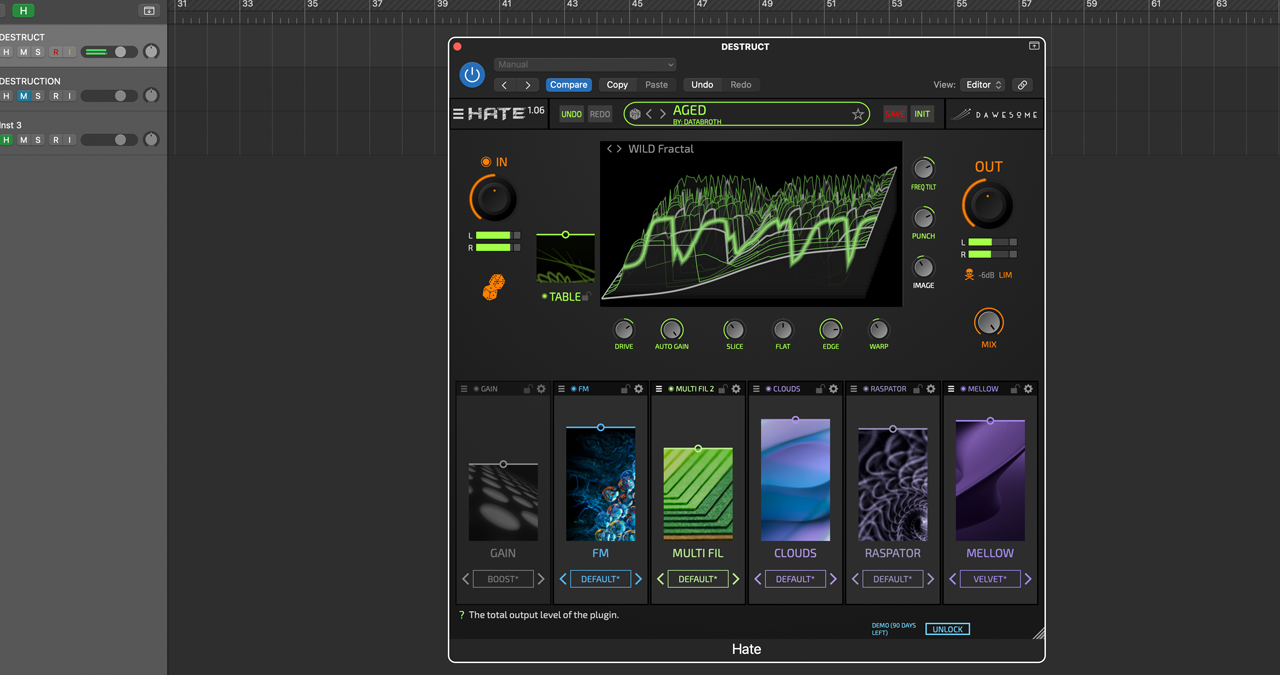Open the MELLOW module hamburger menu
This screenshot has height=675, width=1280.
point(951,389)
